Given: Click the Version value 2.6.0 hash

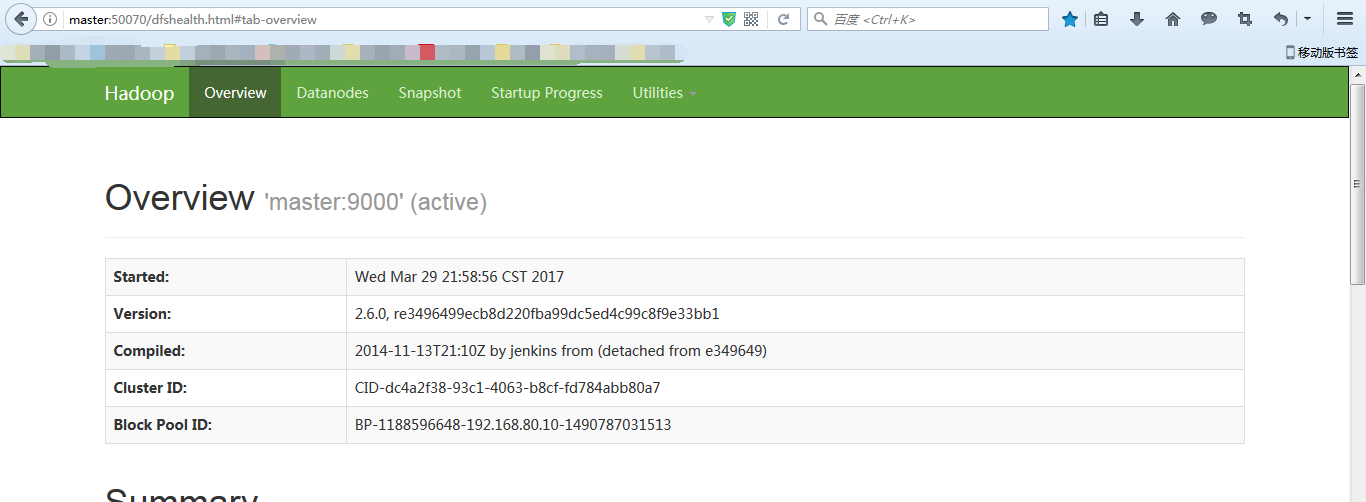Looking at the screenshot, I should pos(537,314).
